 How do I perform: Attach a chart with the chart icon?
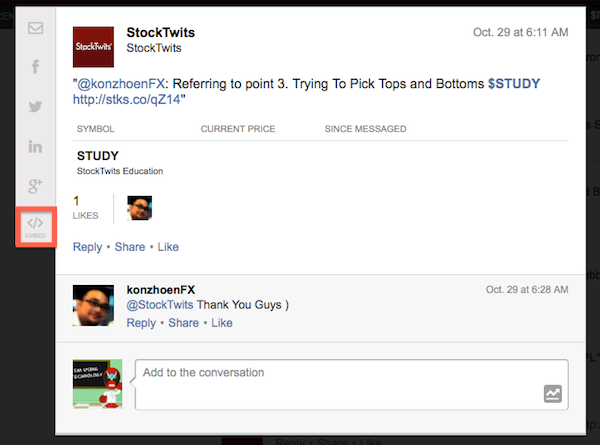[553, 394]
